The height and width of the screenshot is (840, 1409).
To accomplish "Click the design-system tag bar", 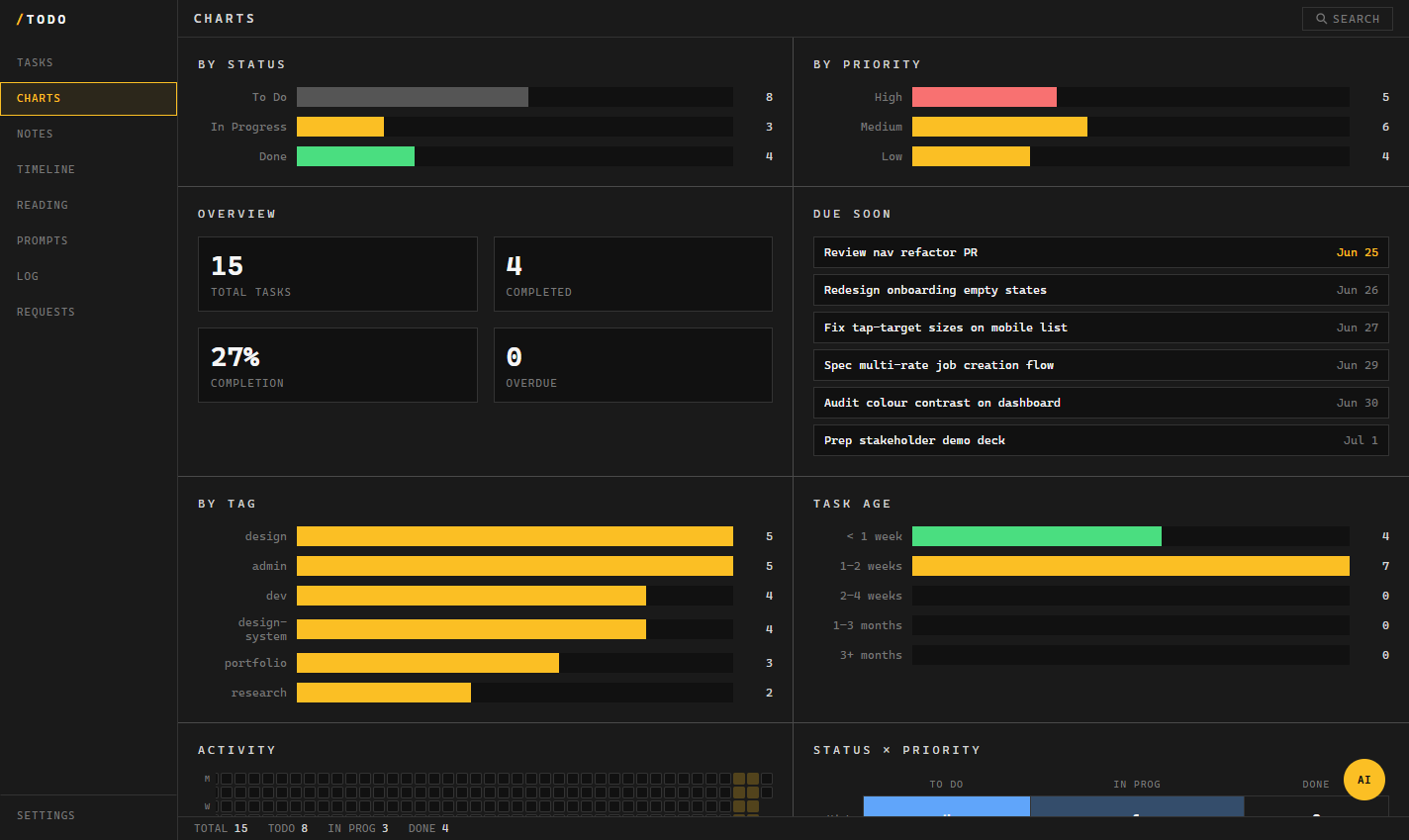I will (471, 629).
